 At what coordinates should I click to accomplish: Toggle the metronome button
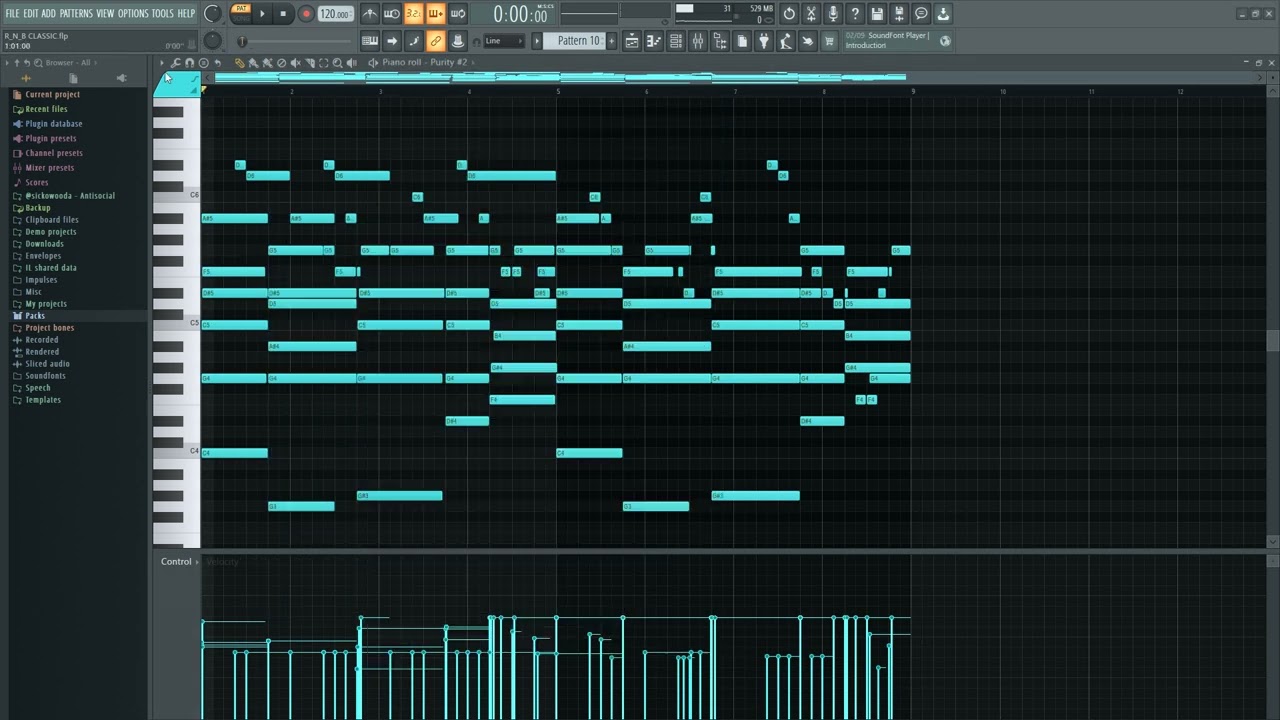tap(369, 14)
